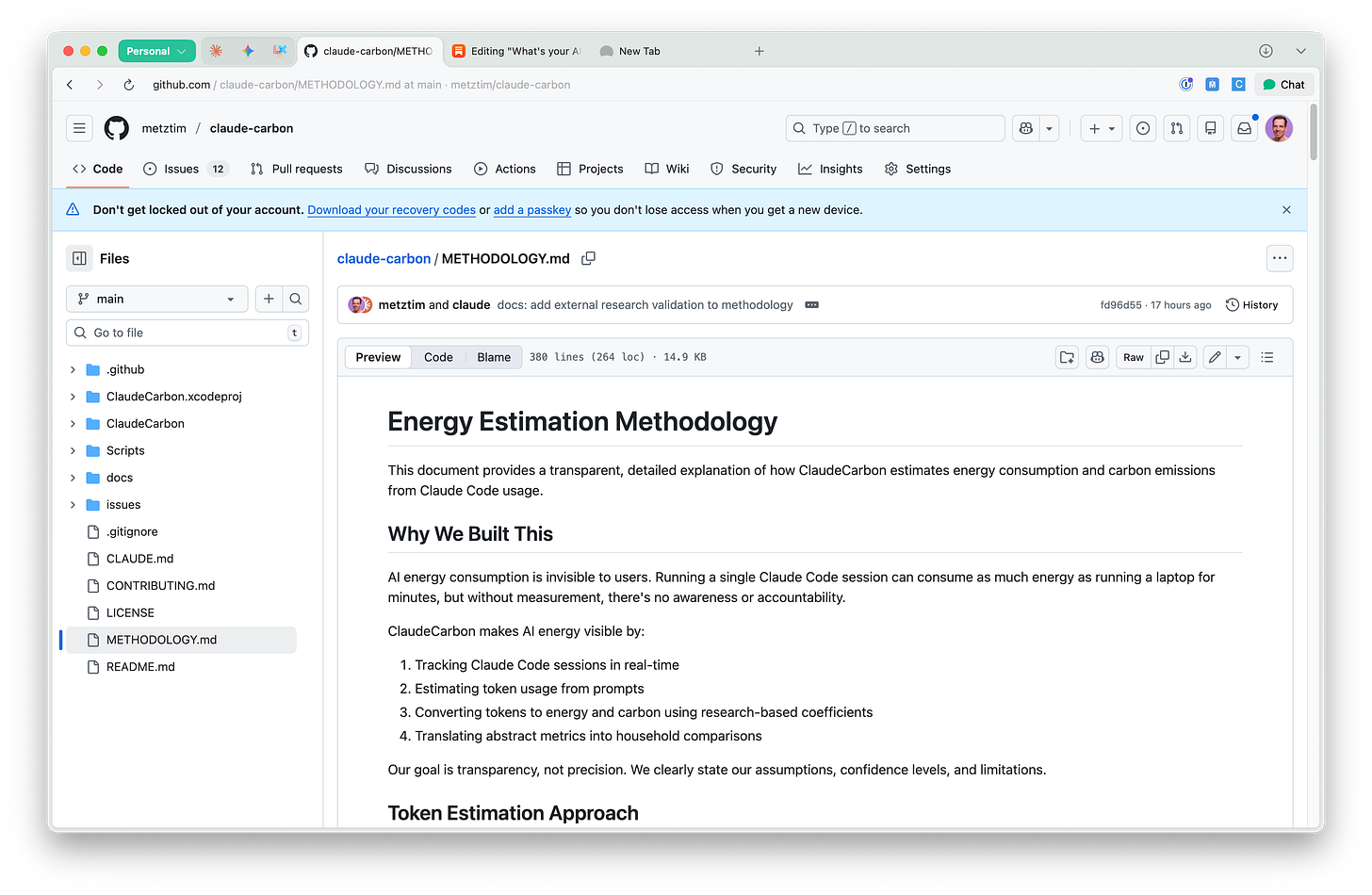Go to the Actions tab

tap(505, 169)
